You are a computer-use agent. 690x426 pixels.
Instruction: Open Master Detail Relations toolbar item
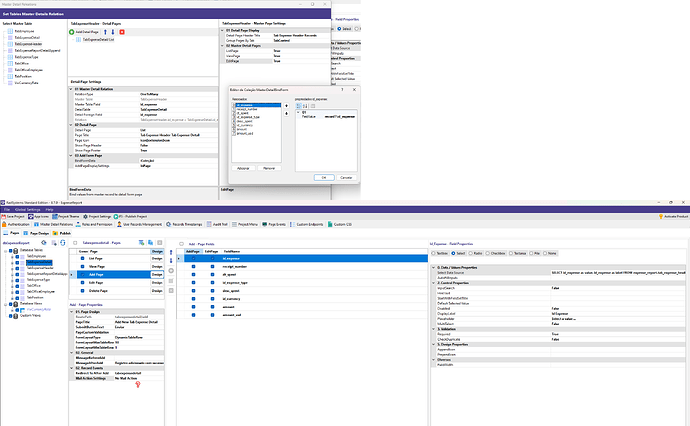tap(53, 224)
